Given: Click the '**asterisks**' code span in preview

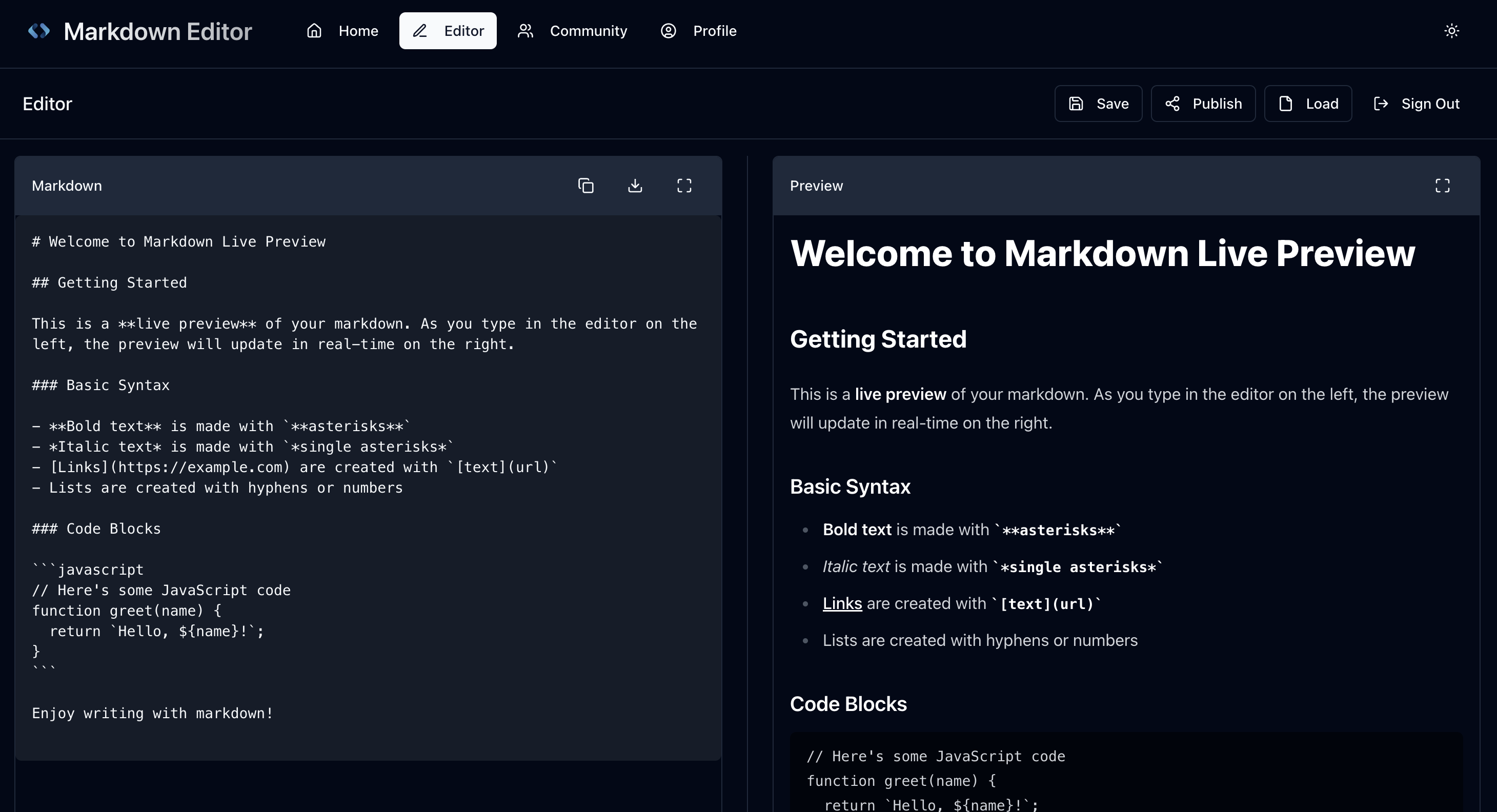Looking at the screenshot, I should (x=1058, y=530).
